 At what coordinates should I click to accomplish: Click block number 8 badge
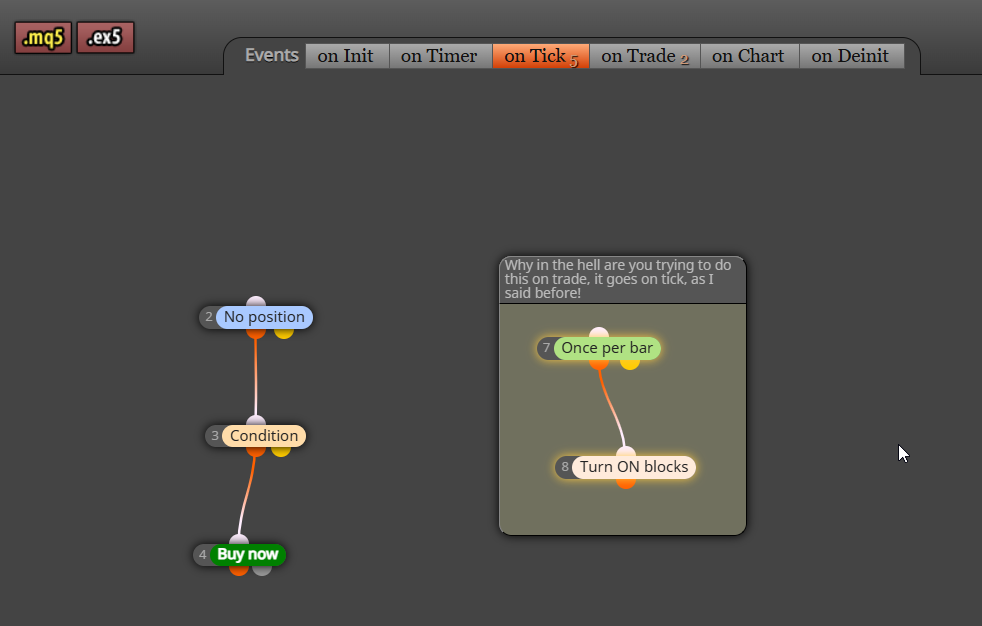[565, 467]
